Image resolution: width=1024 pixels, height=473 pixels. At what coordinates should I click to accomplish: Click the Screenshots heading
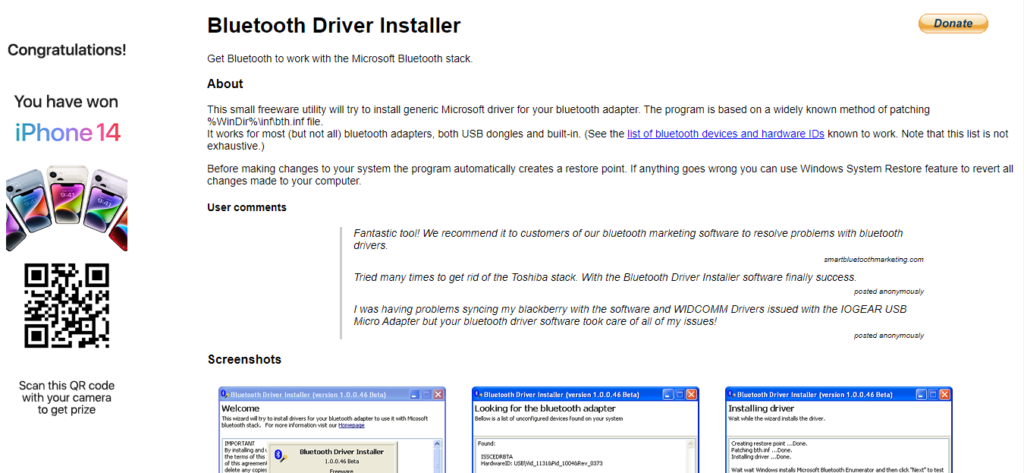point(244,359)
